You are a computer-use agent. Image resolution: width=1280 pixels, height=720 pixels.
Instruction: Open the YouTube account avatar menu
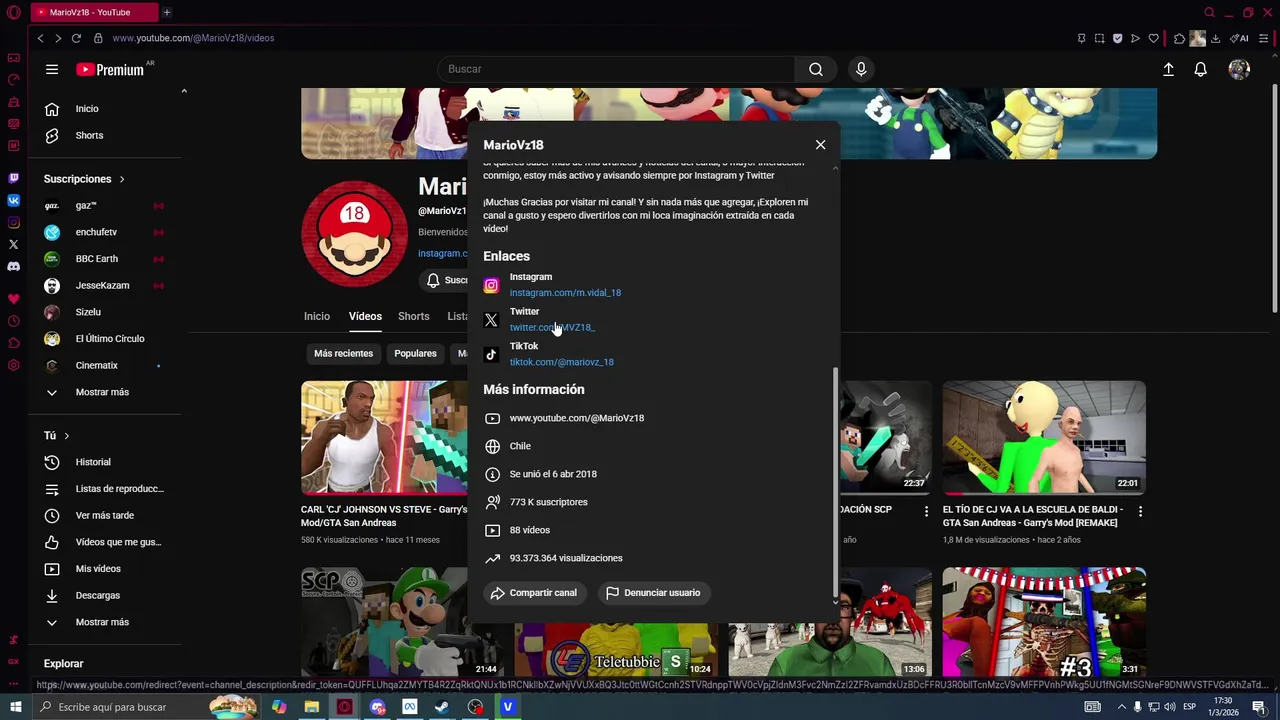pos(1239,69)
